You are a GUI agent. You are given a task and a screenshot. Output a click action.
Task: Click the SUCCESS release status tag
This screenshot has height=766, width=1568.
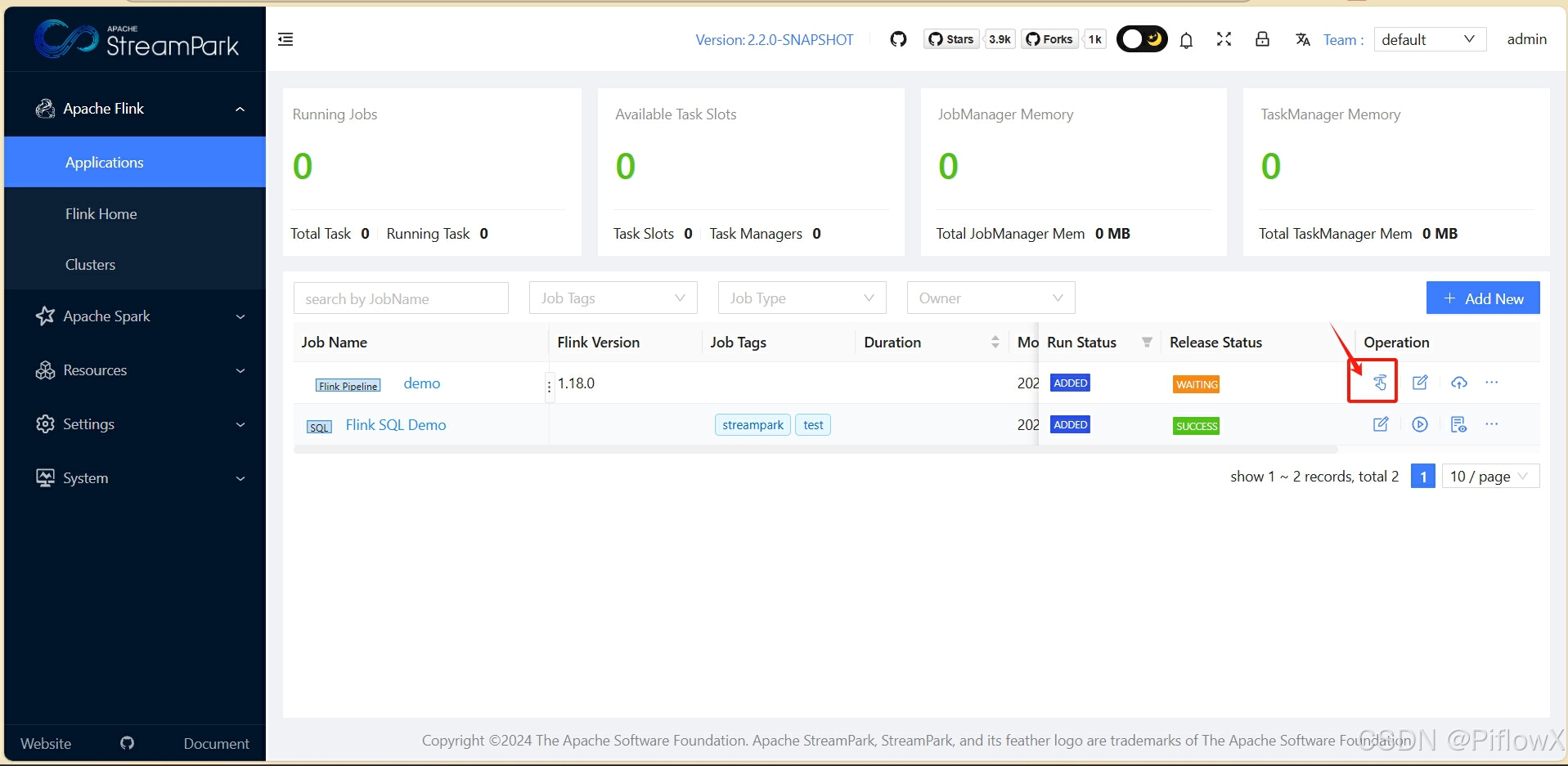pyautogui.click(x=1197, y=426)
